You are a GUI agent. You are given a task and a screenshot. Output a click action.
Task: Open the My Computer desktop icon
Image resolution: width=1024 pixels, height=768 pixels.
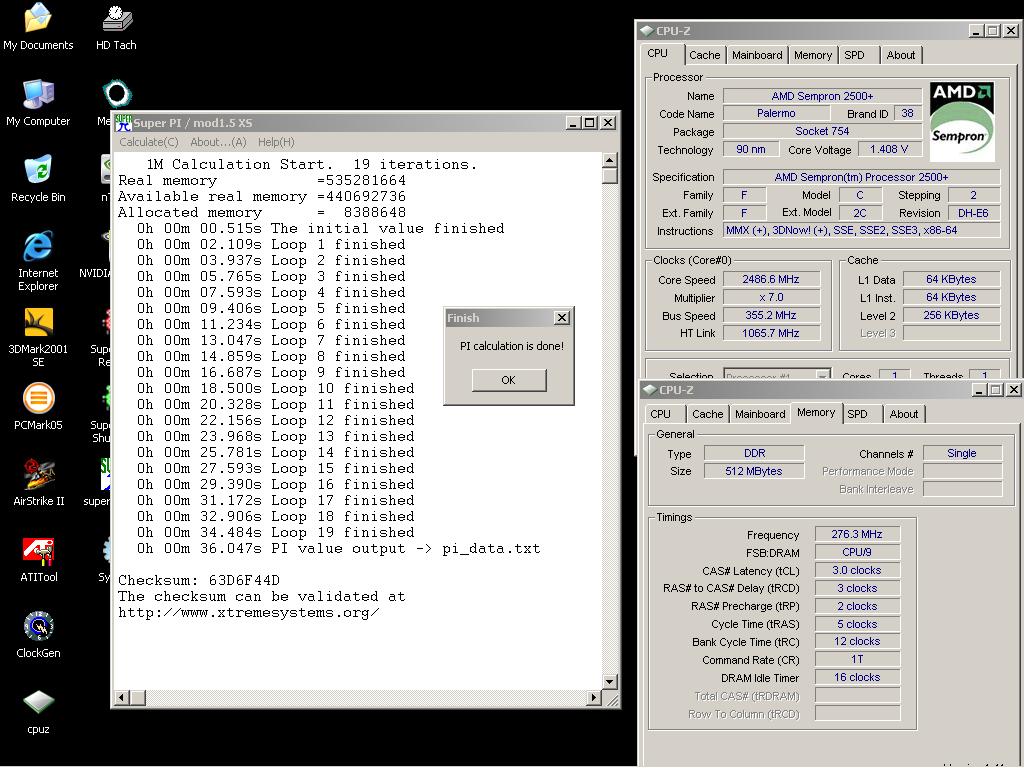pyautogui.click(x=38, y=103)
